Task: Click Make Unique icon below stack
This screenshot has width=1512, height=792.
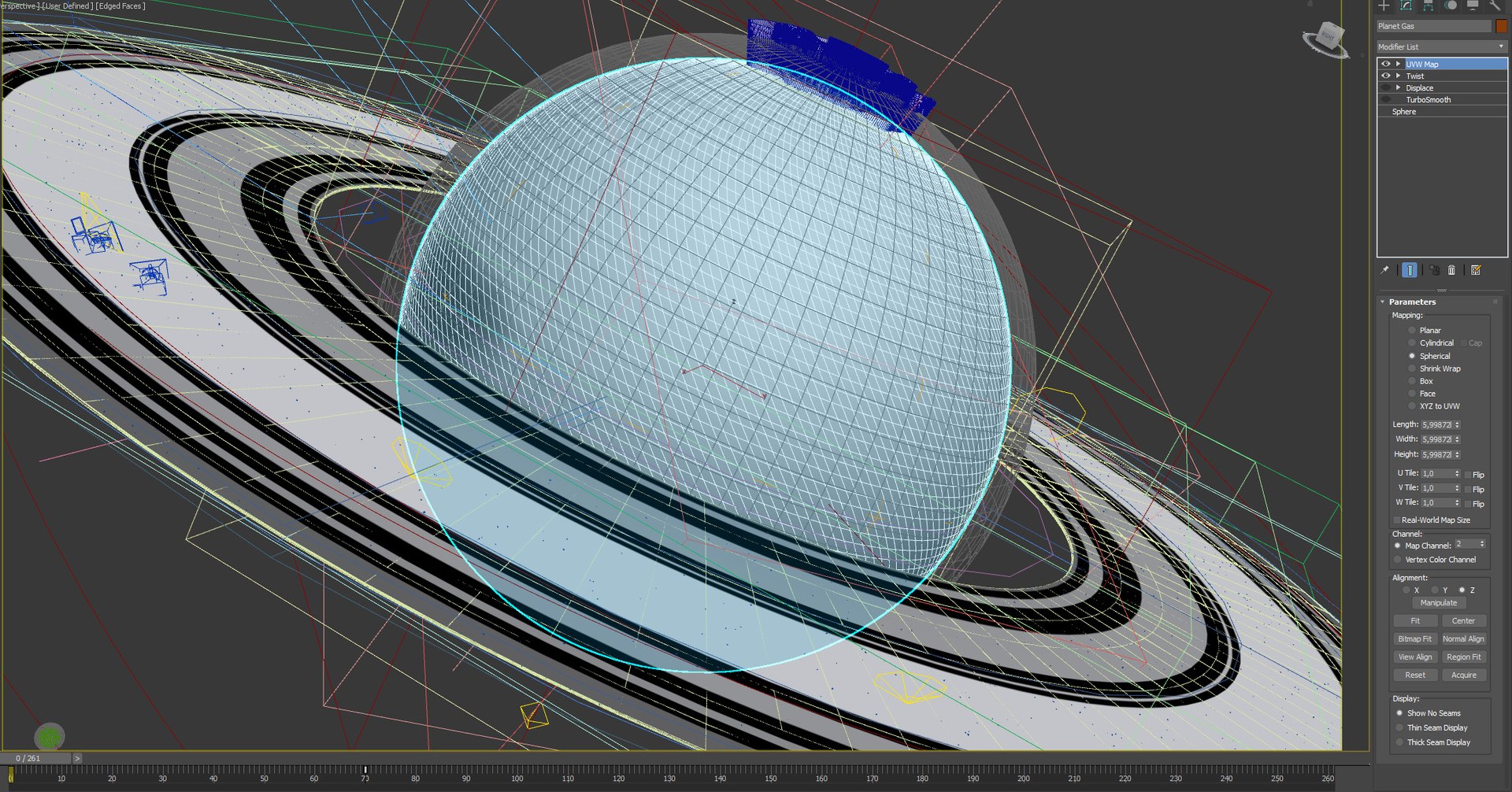Action: pos(1434,270)
